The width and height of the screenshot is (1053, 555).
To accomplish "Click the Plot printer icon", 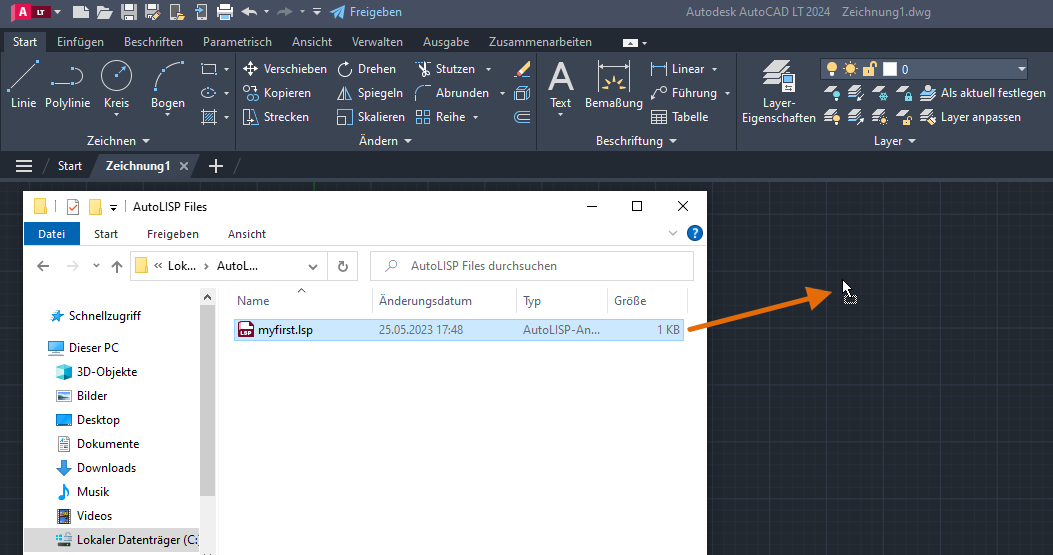I will pyautogui.click(x=225, y=11).
